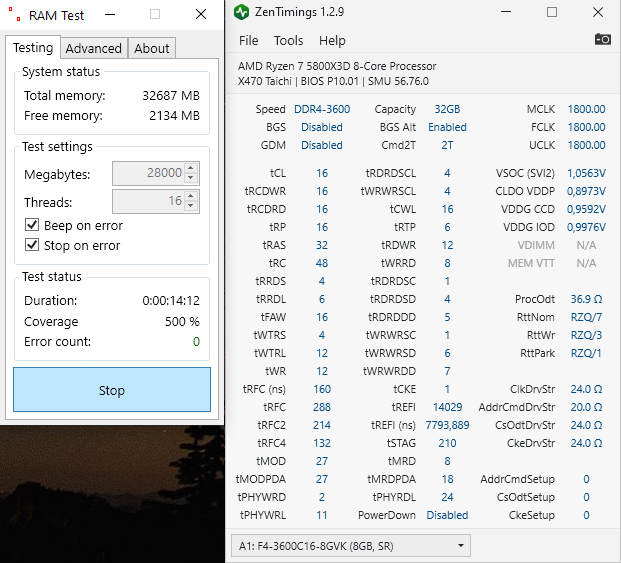The image size is (621, 563).
Task: Click the VDDG CCD 0,9592V value
Action: click(586, 209)
